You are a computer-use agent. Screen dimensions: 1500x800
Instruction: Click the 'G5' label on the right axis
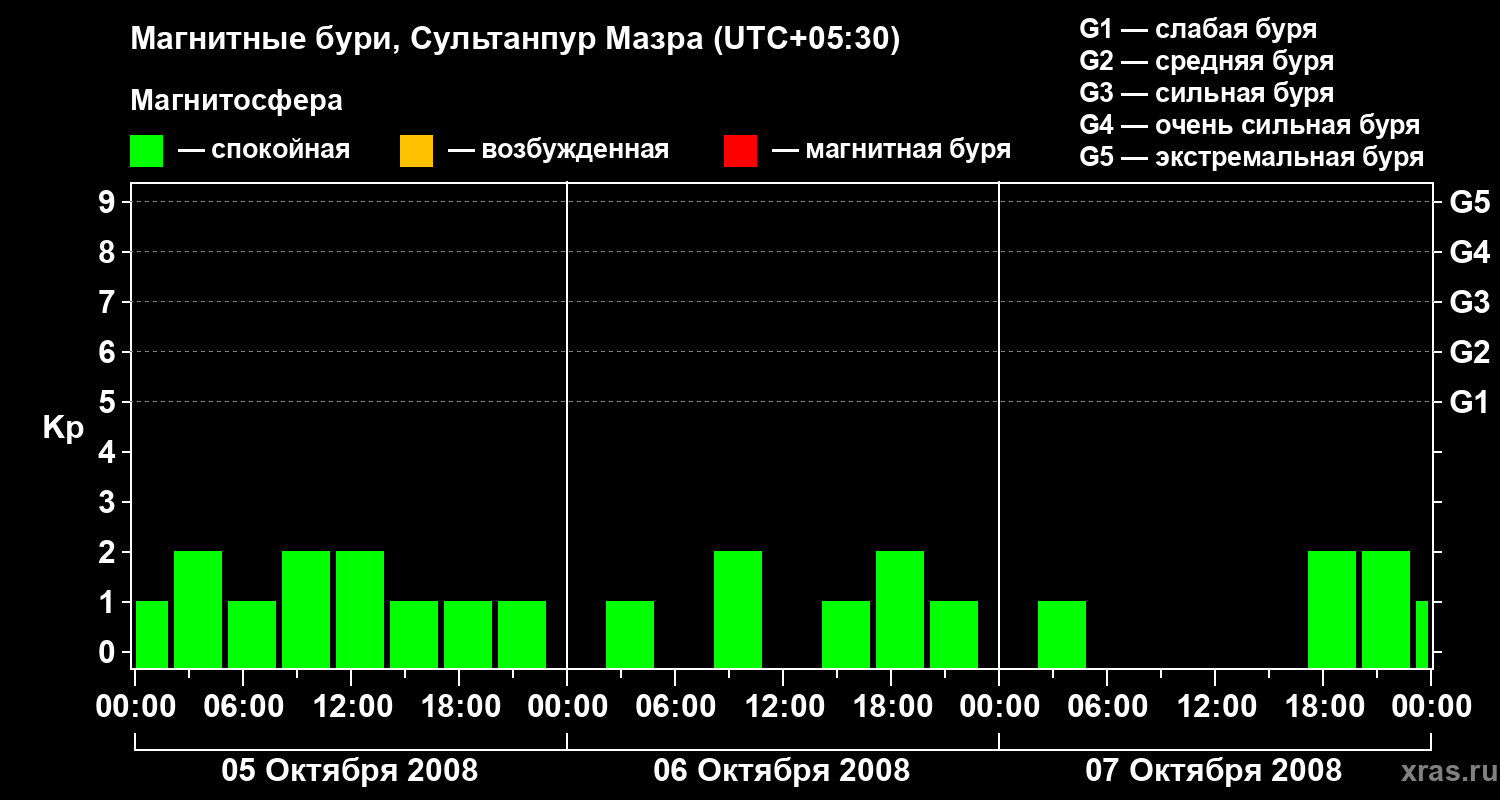(x=1470, y=202)
